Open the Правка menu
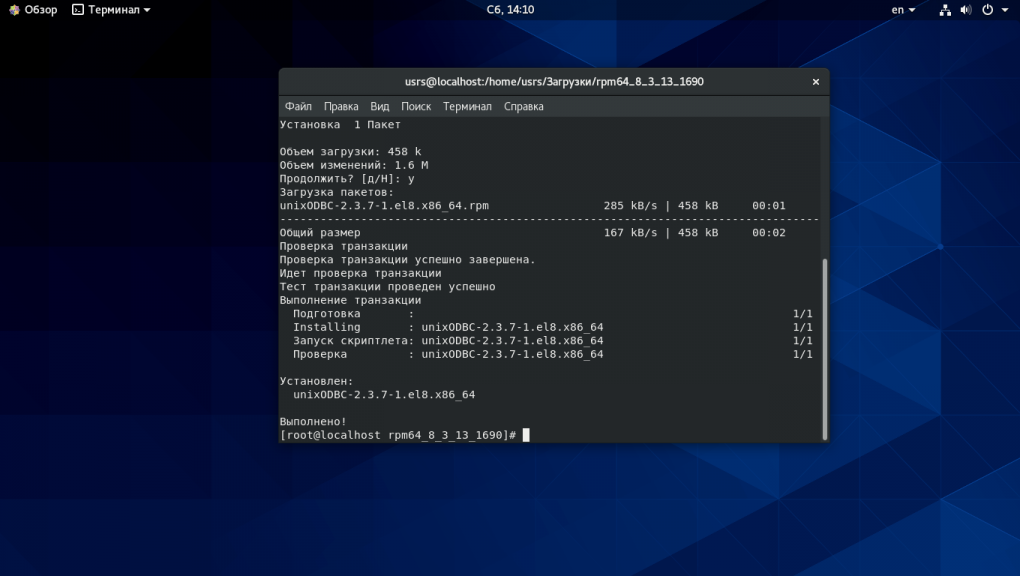1020x576 pixels. click(x=341, y=106)
